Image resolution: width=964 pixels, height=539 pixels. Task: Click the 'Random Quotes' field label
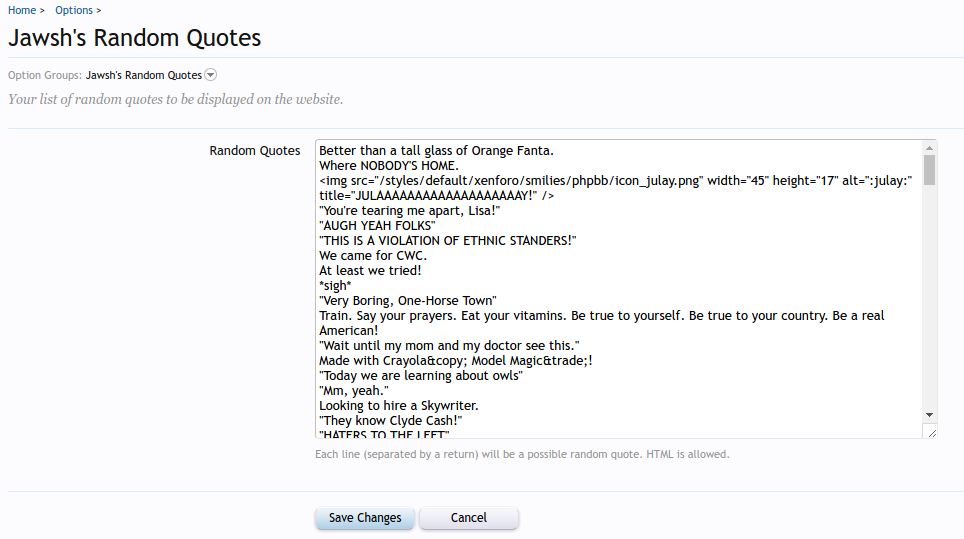click(255, 151)
